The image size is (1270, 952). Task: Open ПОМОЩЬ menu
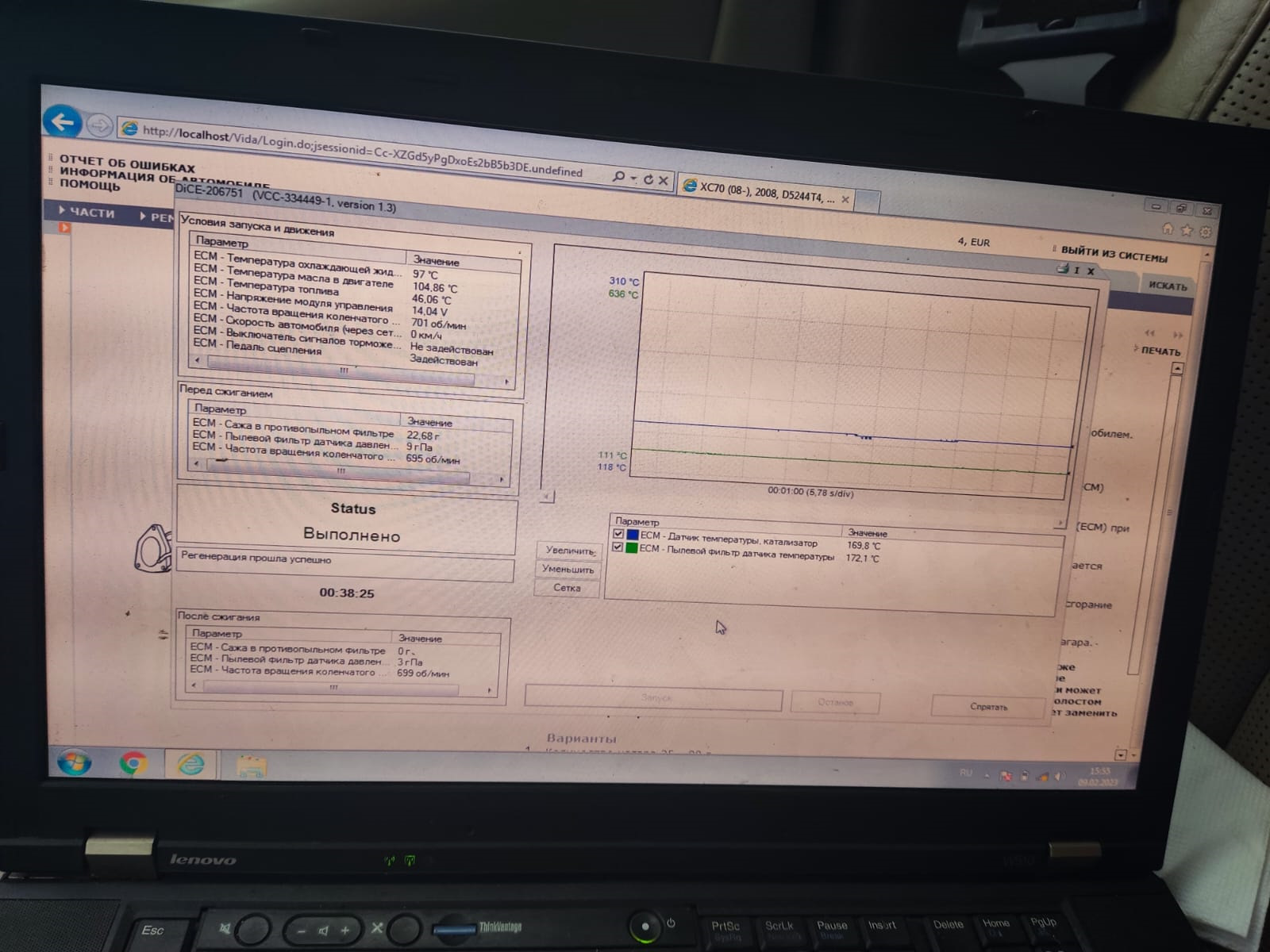point(90,184)
